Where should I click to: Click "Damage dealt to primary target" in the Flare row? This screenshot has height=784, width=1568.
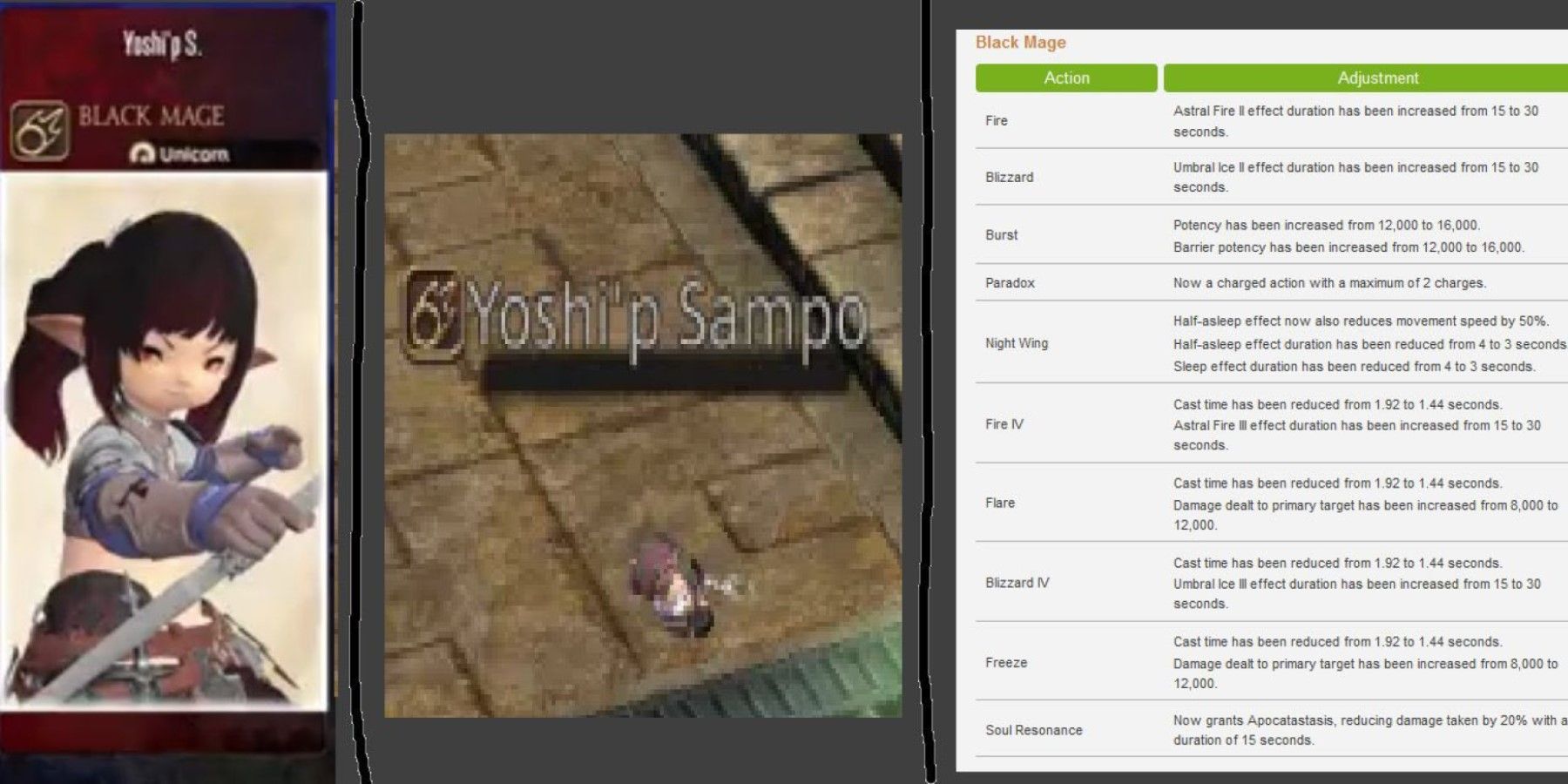[x=1365, y=515]
